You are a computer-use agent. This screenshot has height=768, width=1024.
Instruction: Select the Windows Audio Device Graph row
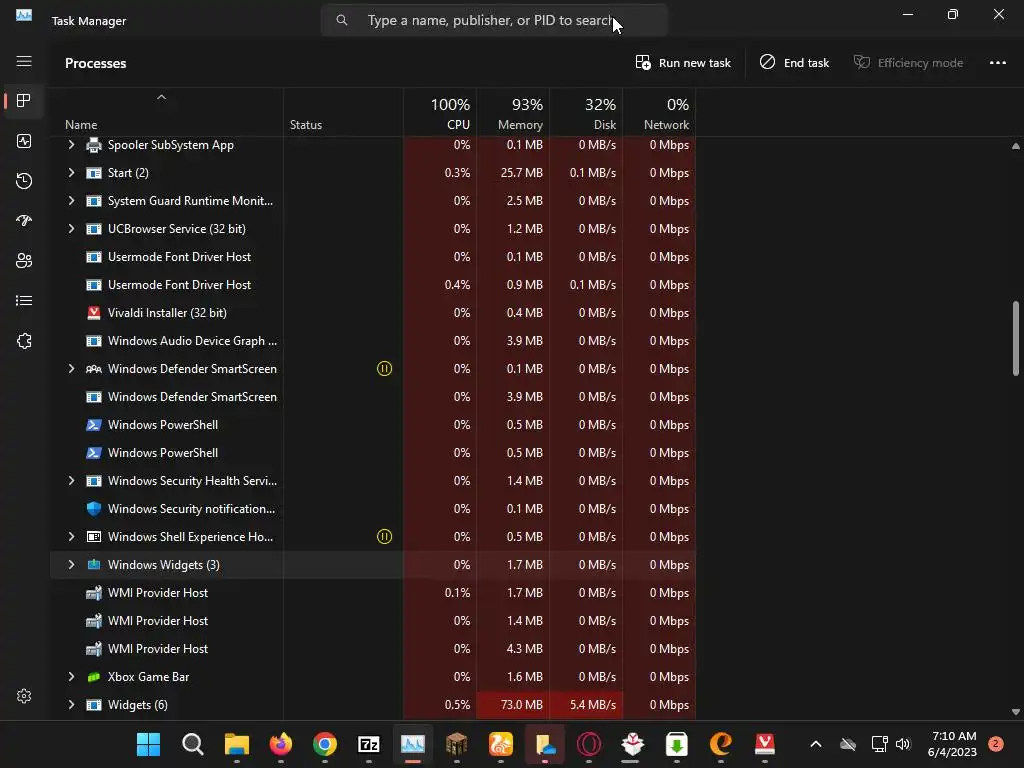click(x=373, y=341)
